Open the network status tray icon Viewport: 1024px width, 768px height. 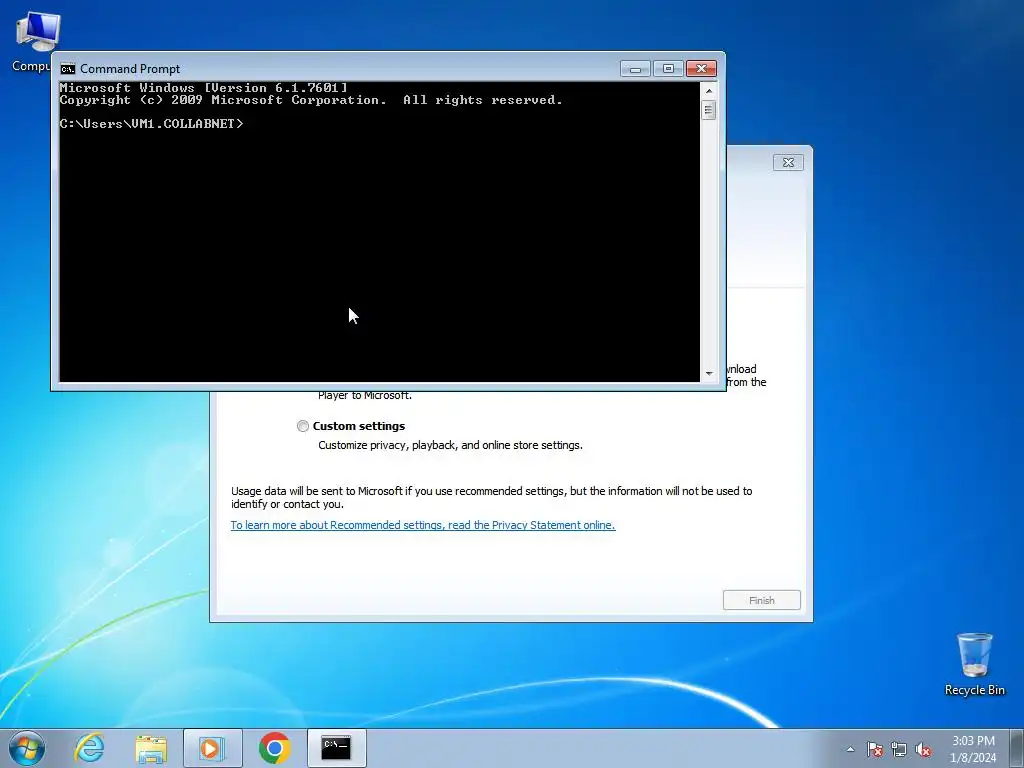[899, 749]
